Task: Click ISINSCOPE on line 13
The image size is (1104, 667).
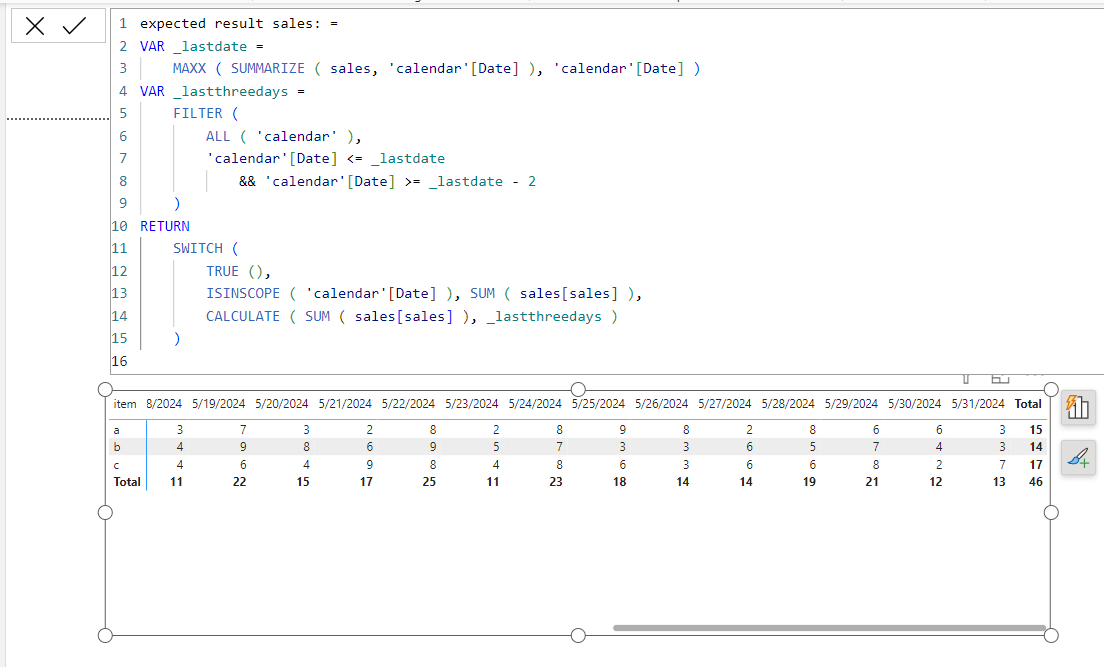Action: 243,294
